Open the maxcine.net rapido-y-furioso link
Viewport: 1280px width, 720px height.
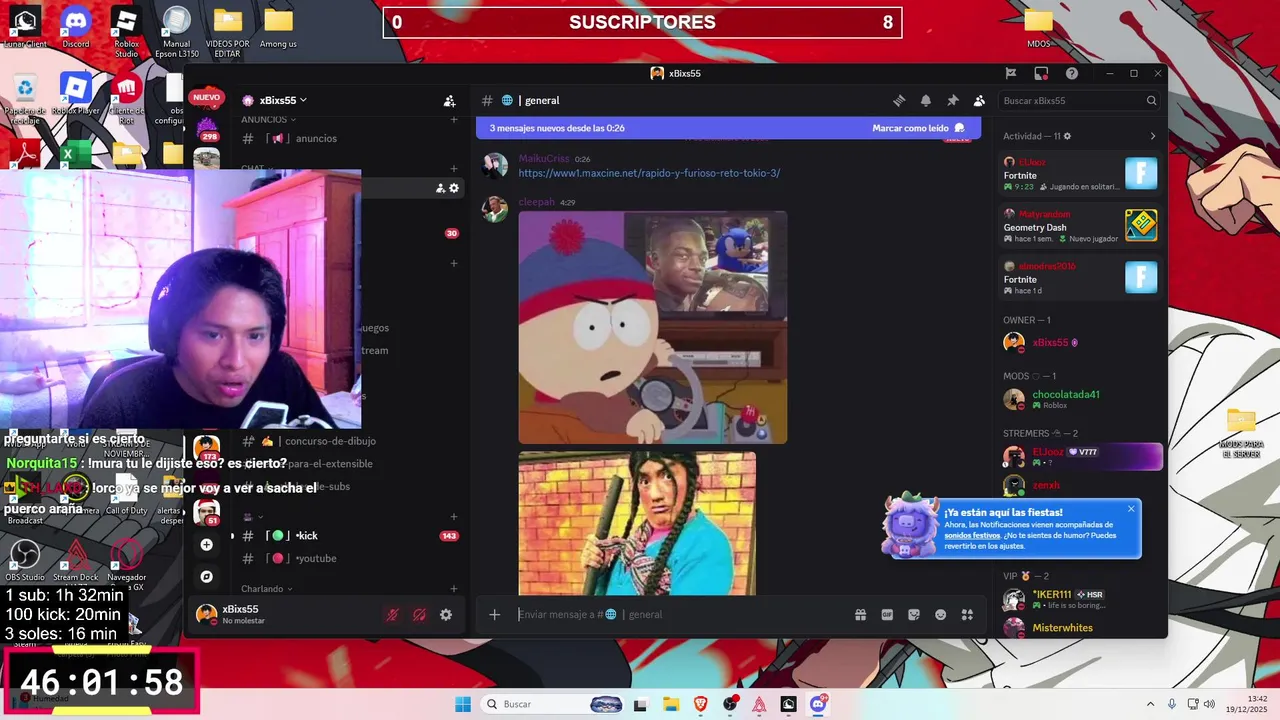tap(649, 173)
